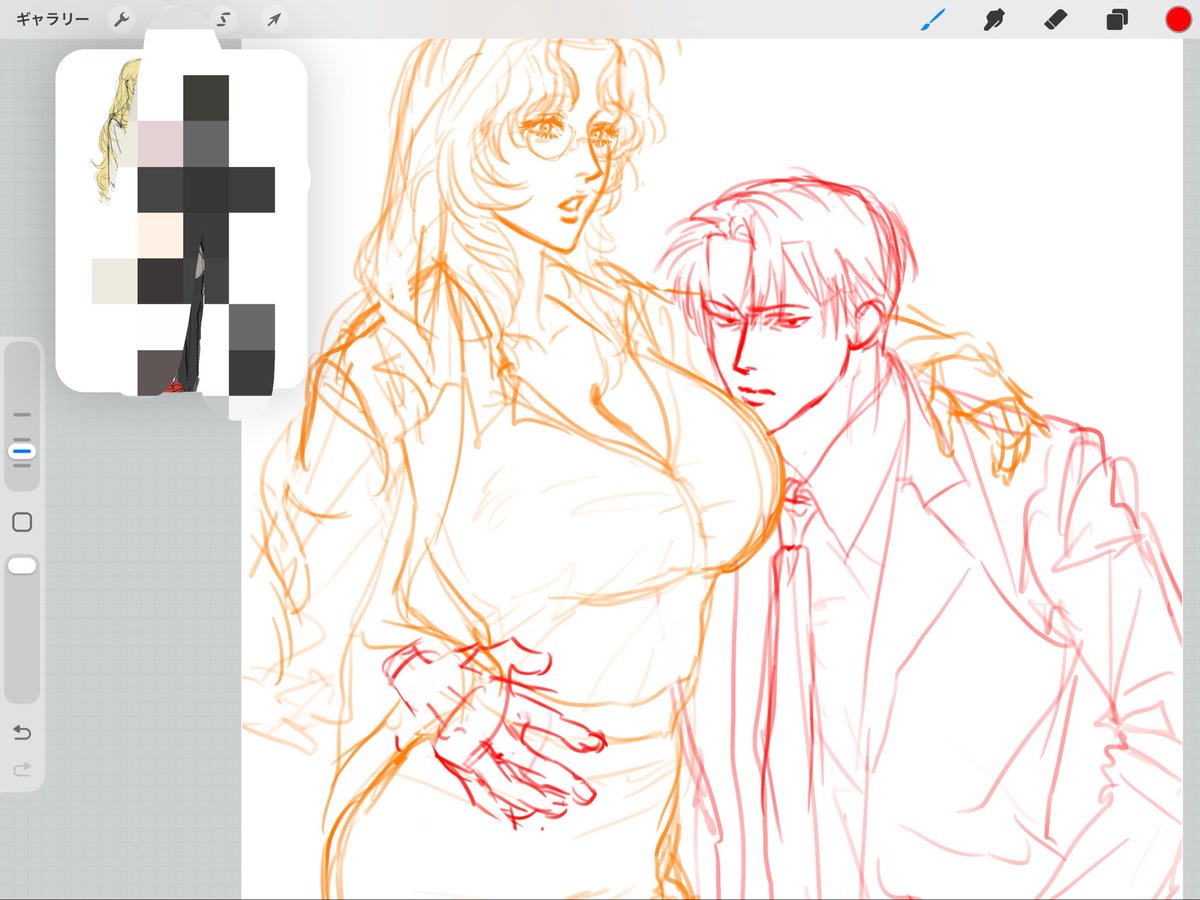Tap the floating reference image thumbnail
1200x900 pixels.
(x=181, y=221)
